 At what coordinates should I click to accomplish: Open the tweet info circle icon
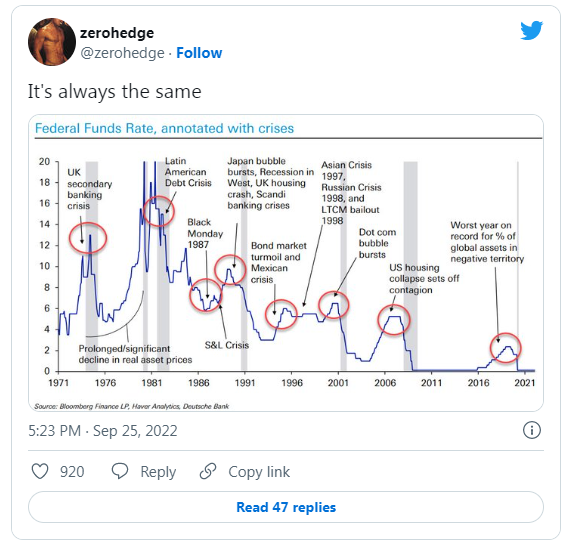pos(532,430)
